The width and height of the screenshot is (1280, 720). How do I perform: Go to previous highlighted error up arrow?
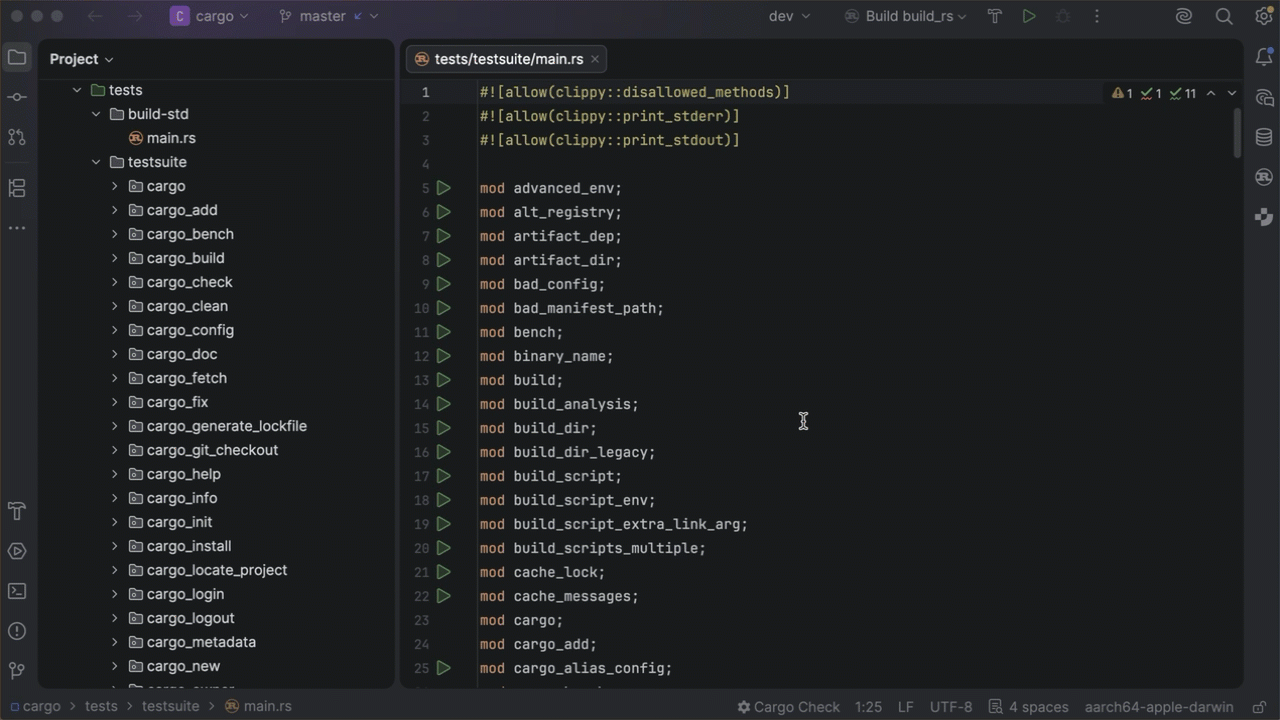tap(1211, 93)
